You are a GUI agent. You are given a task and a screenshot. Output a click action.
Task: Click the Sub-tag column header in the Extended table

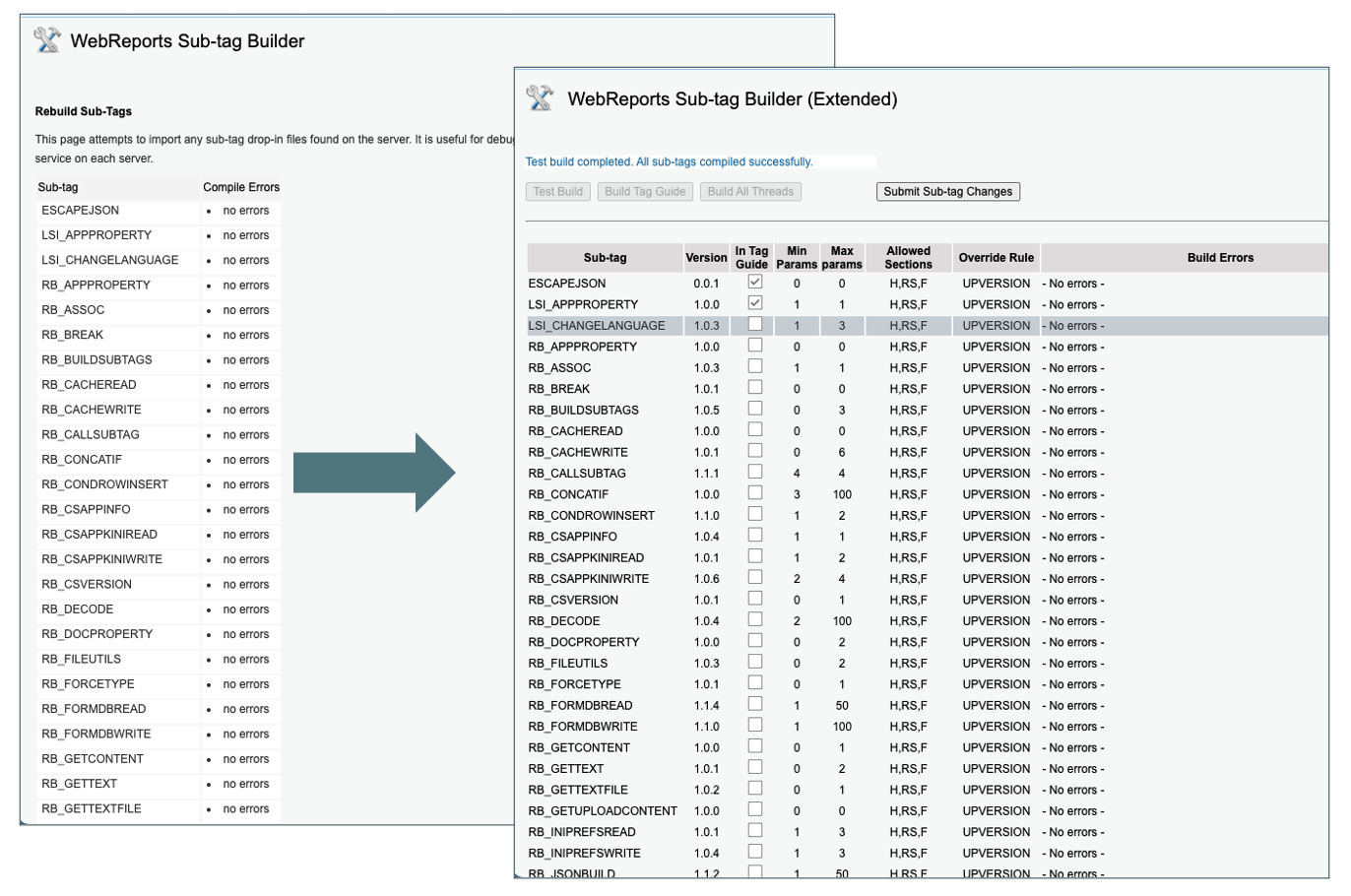605,258
